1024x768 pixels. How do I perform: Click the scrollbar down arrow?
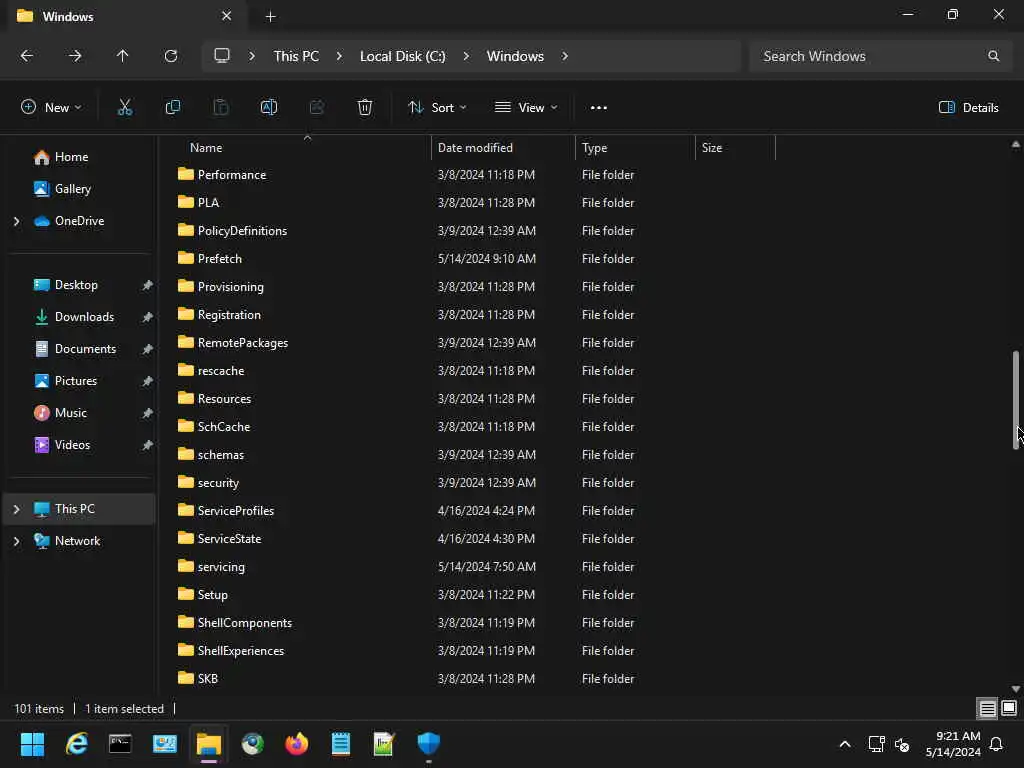tap(1016, 689)
